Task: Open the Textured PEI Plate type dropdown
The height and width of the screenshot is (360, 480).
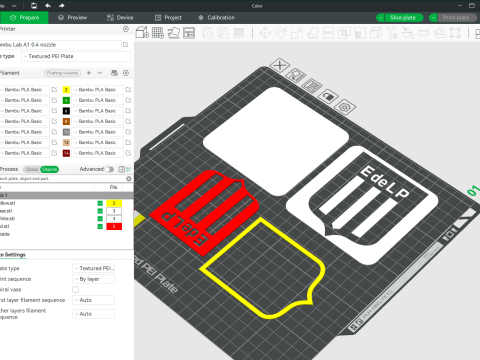Action: pyautogui.click(x=76, y=56)
